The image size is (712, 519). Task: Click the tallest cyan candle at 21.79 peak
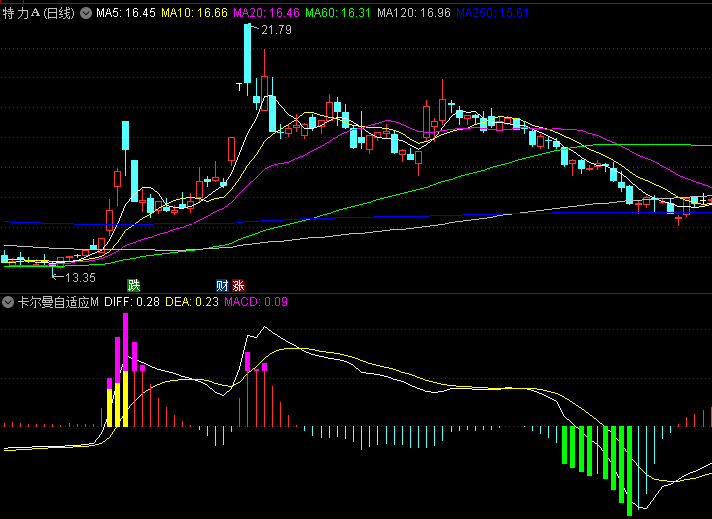click(x=247, y=54)
